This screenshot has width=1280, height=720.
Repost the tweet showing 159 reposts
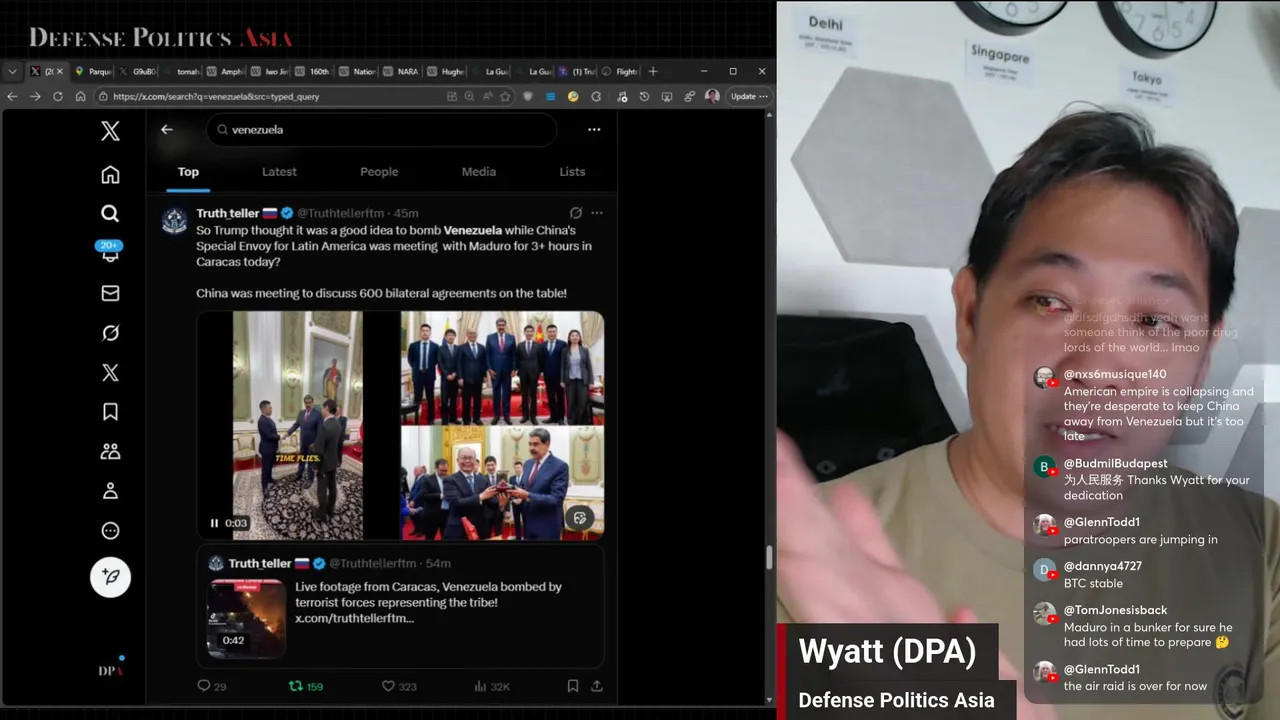306,686
